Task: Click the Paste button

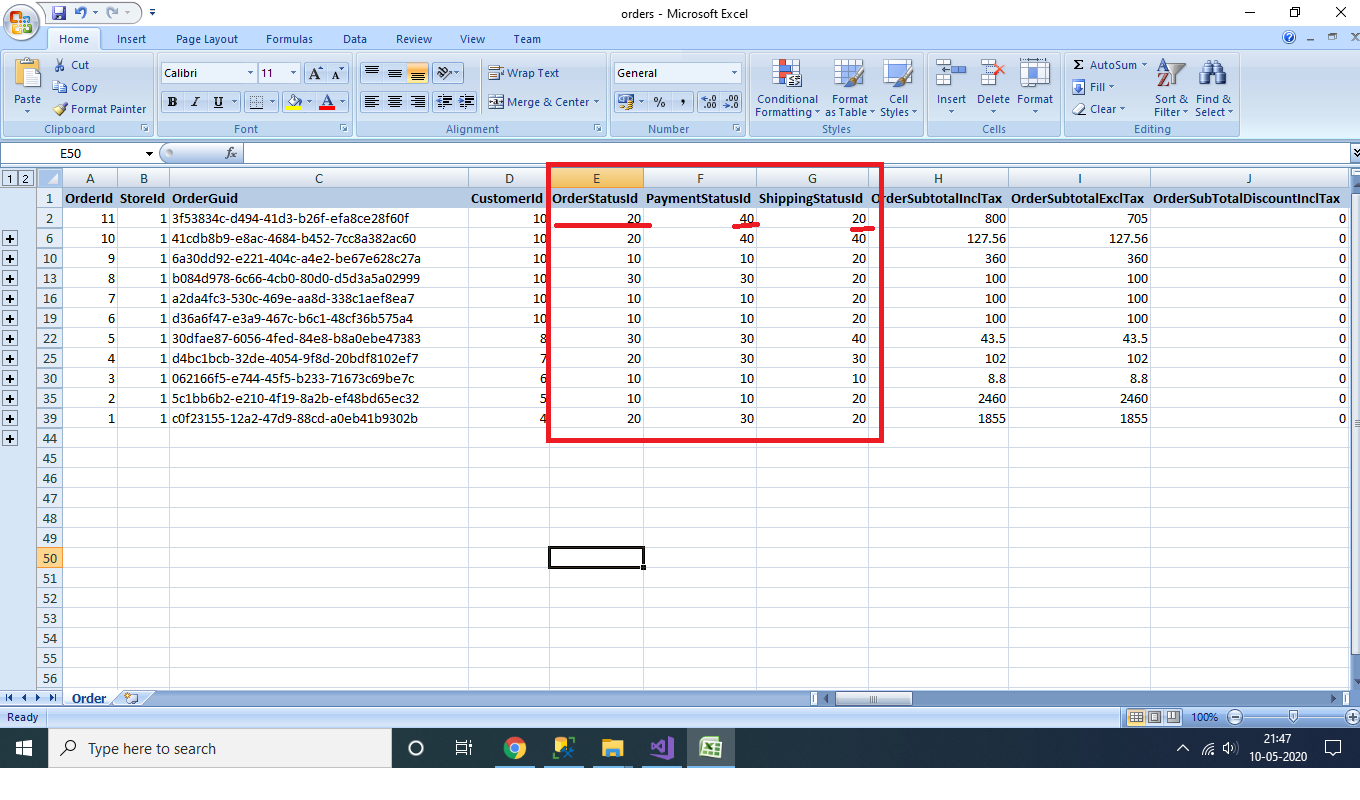Action: [28, 85]
